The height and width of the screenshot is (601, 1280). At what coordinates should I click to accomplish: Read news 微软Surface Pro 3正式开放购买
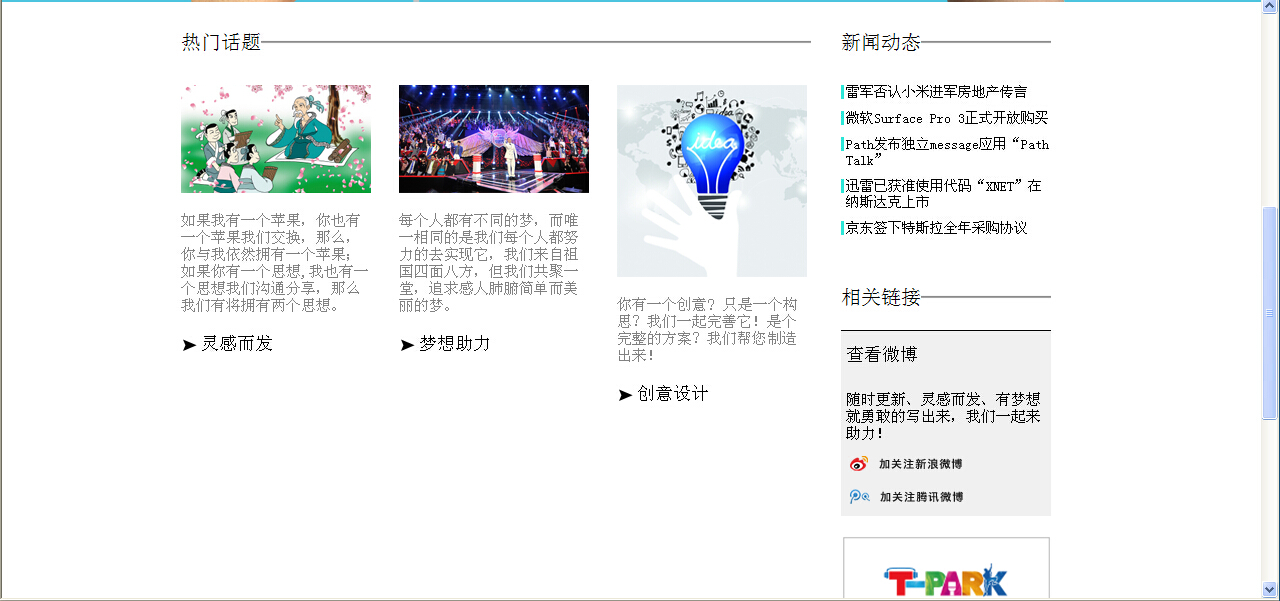click(x=946, y=118)
